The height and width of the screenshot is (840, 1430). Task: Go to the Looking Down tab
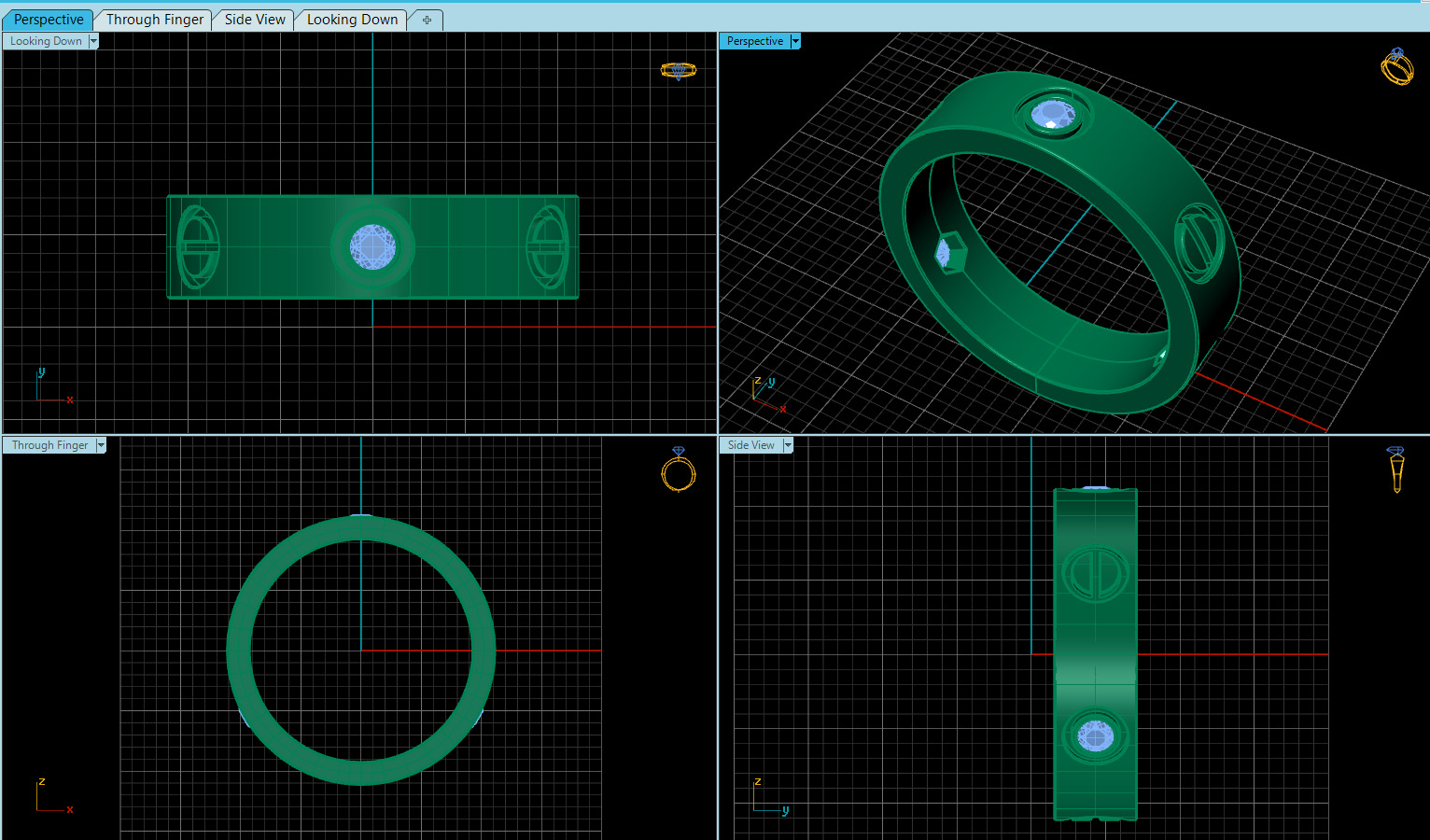tap(352, 20)
